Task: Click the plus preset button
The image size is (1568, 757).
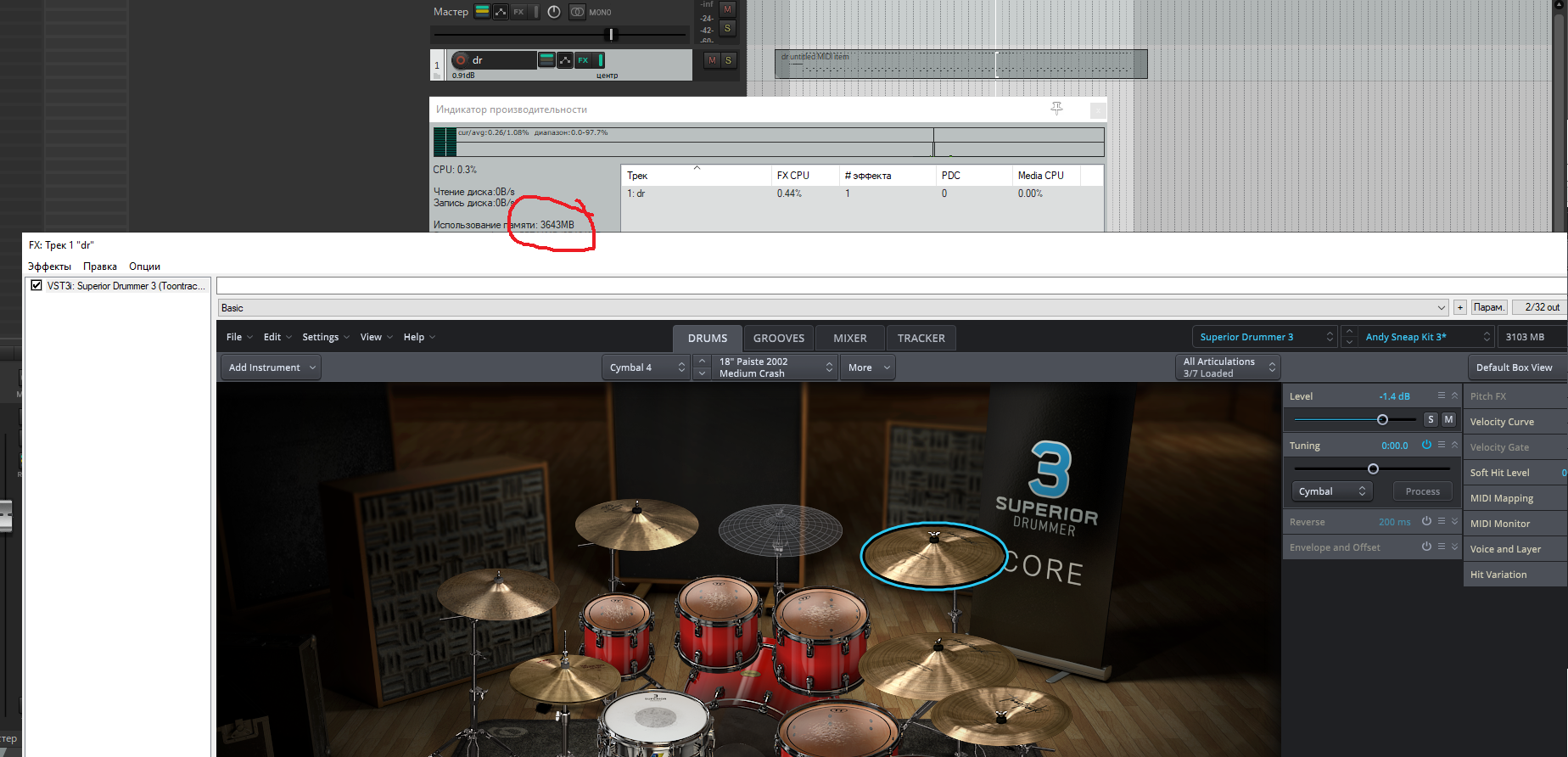Action: tap(1459, 308)
